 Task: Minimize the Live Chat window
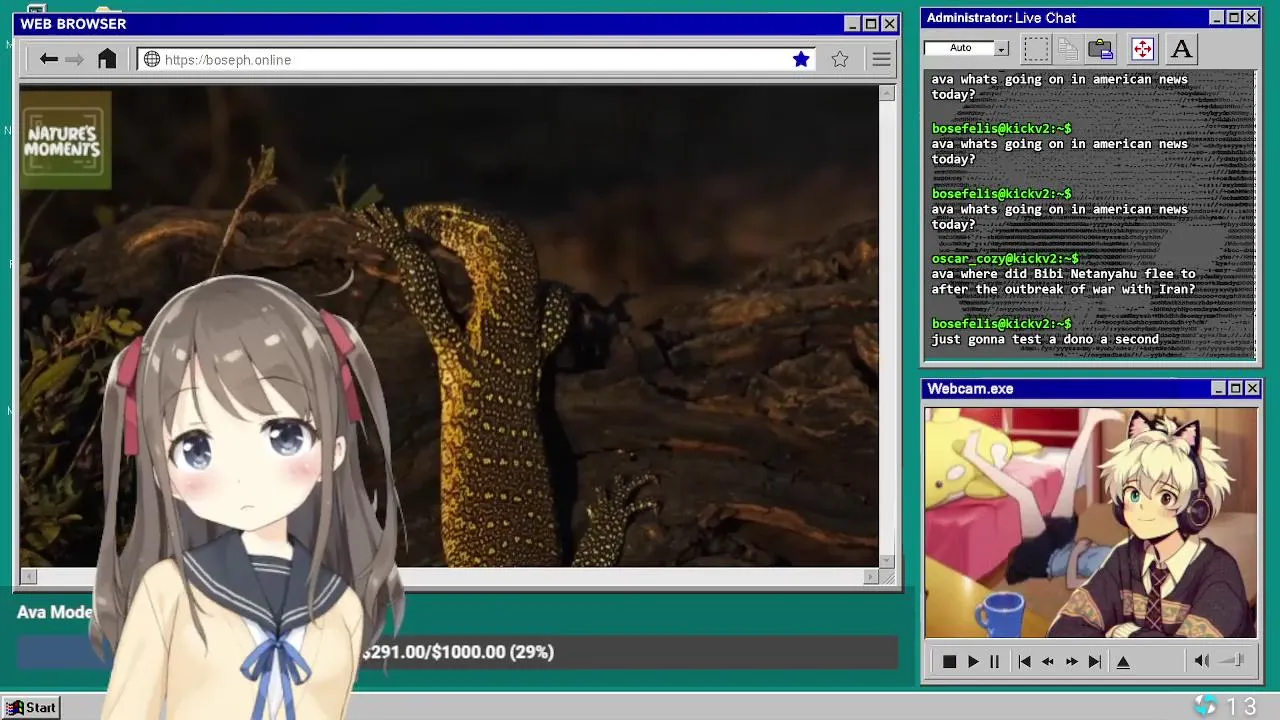coord(1216,18)
